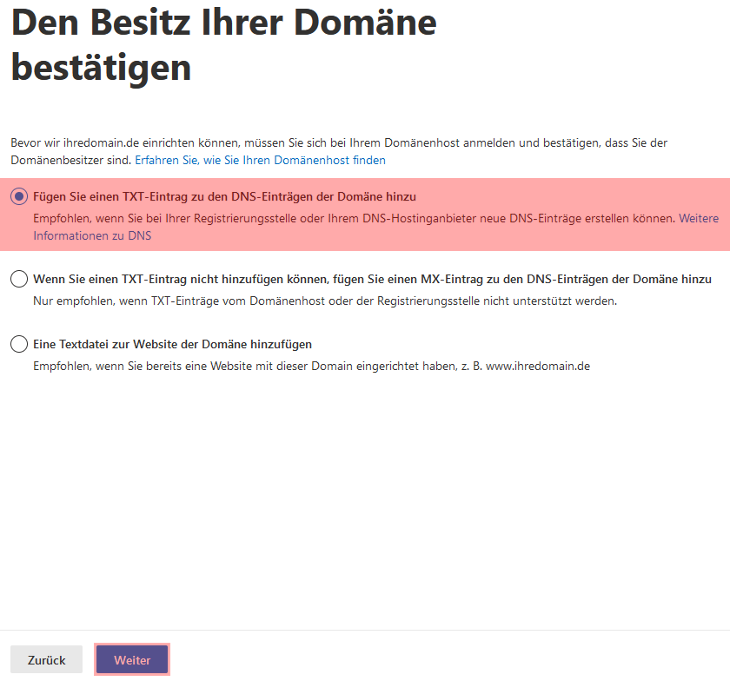Select the Textdatei zur Website radio option

point(19,344)
